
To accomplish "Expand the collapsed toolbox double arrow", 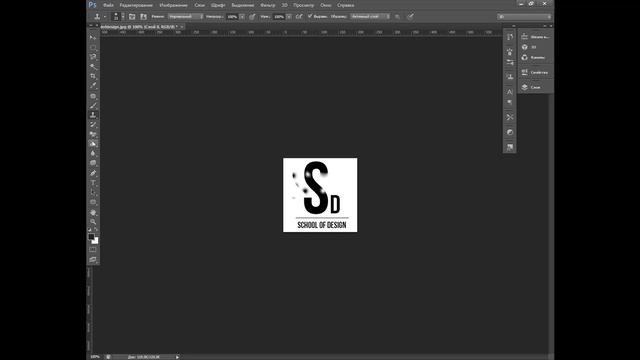I will [x=91, y=26].
